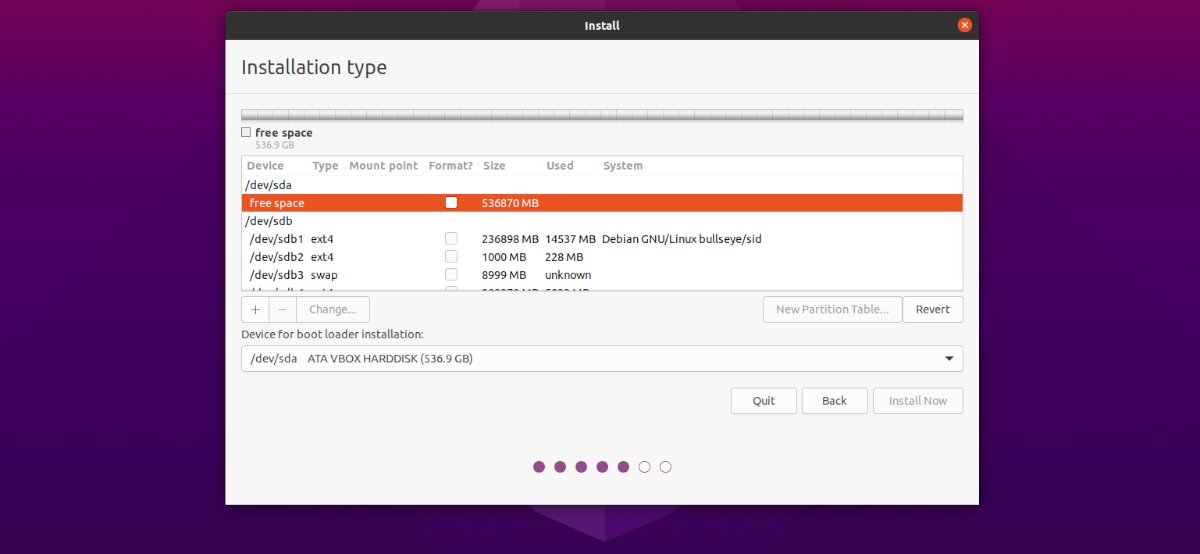Viewport: 1200px width, 554px height.
Task: Click the minus icon to remove partition
Action: click(282, 309)
